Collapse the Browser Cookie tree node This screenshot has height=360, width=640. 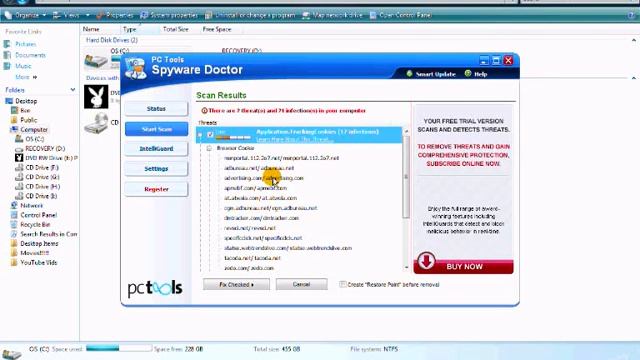(209, 148)
